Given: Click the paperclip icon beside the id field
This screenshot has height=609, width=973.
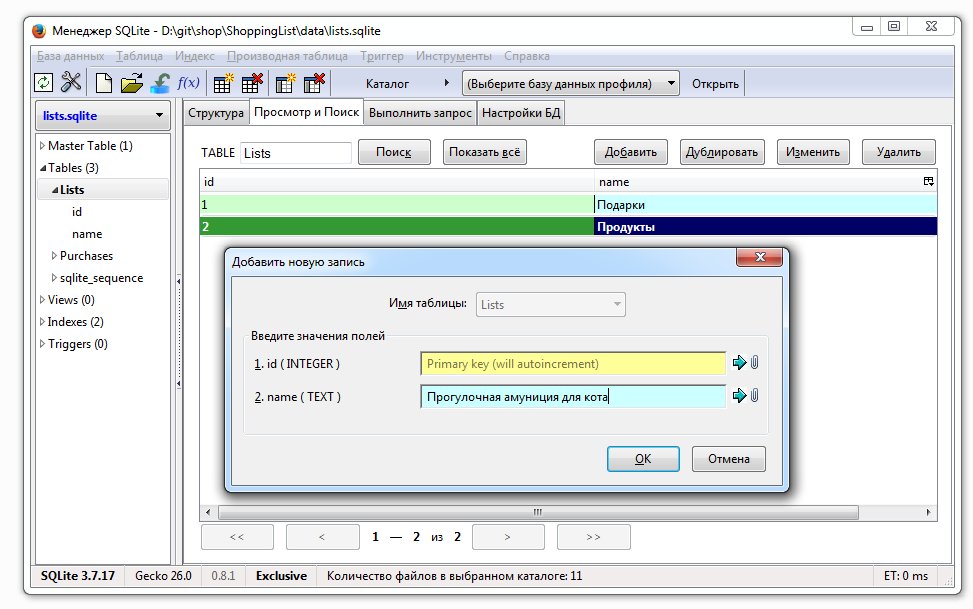Looking at the screenshot, I should pyautogui.click(x=755, y=363).
